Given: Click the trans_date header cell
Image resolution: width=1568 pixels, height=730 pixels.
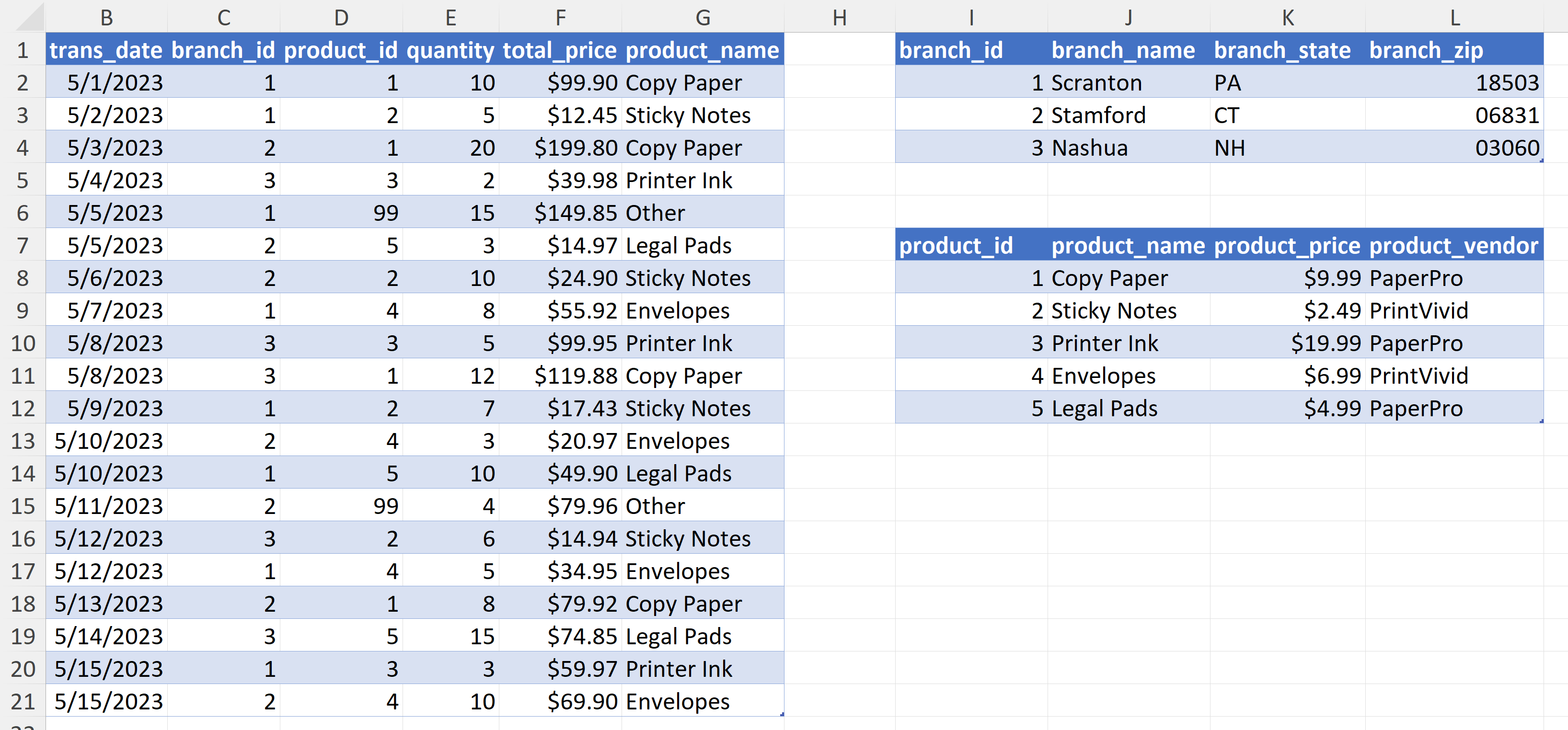Looking at the screenshot, I should (x=106, y=50).
